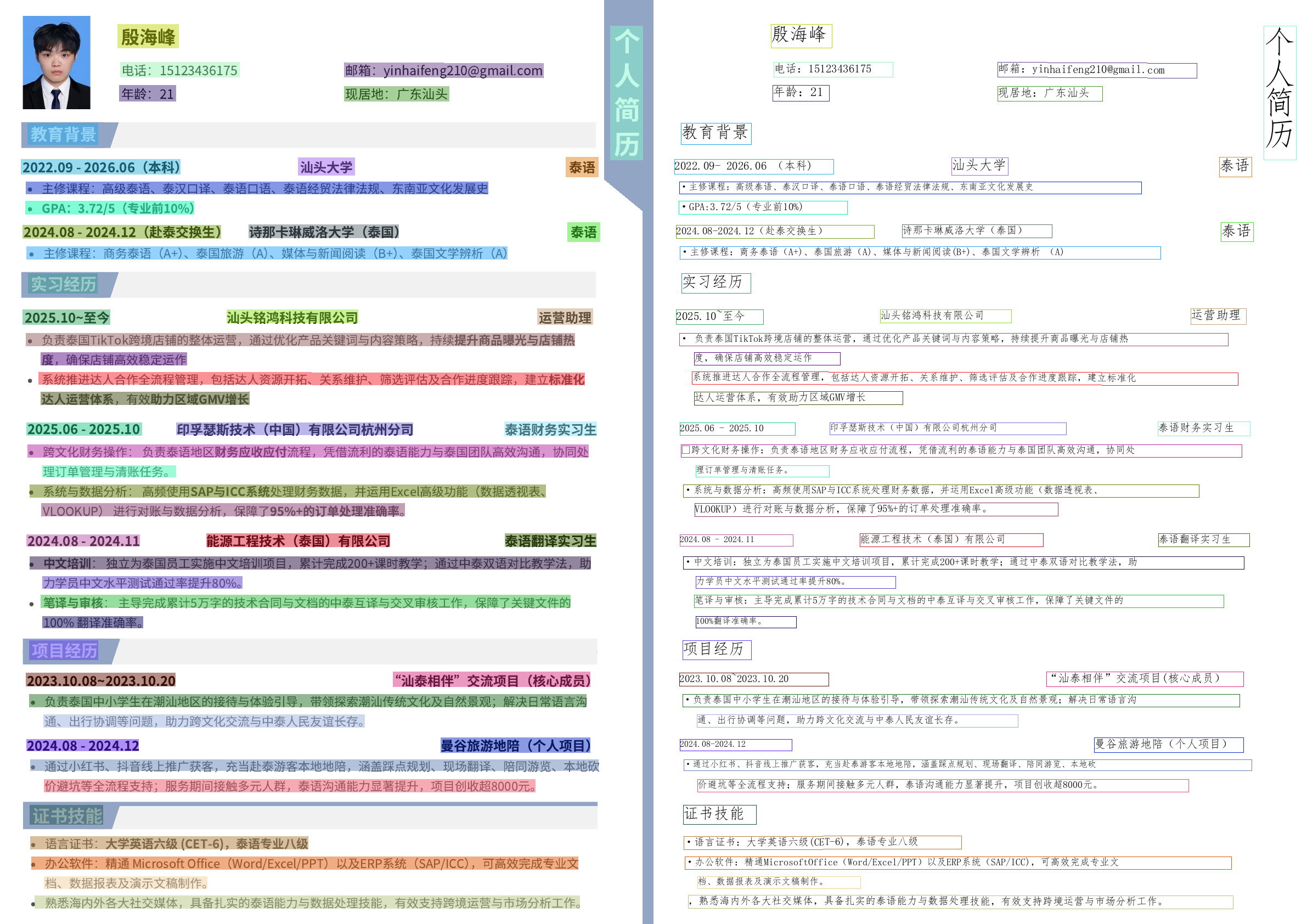1307x924 pixels.
Task: Click the highlighted name 殷海峰 on left
Action: click(148, 37)
